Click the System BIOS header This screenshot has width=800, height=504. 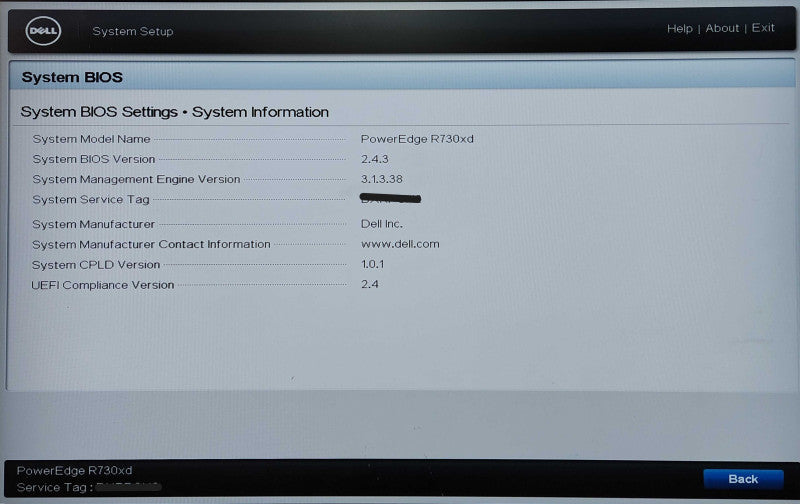coord(72,77)
